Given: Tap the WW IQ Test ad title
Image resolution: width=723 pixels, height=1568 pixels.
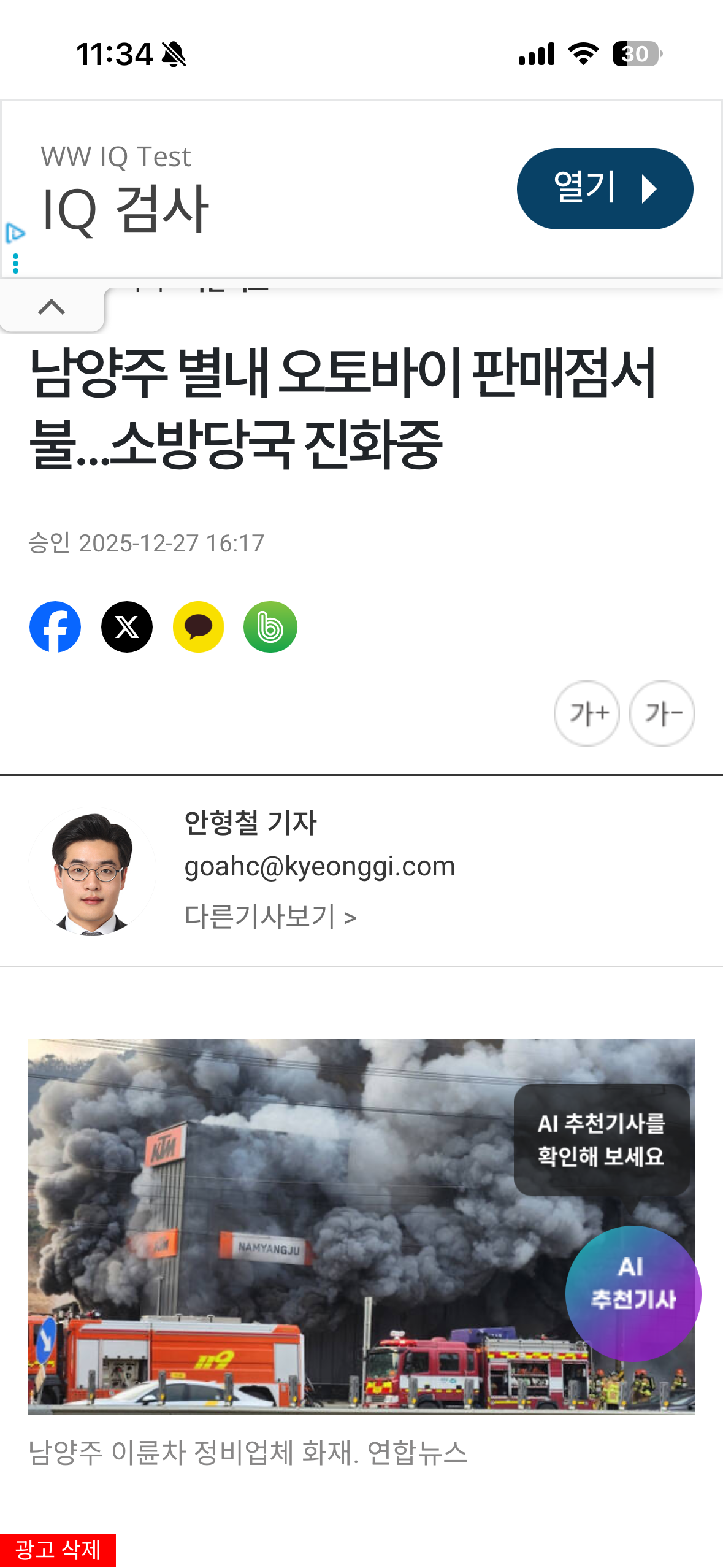Looking at the screenshot, I should [116, 156].
